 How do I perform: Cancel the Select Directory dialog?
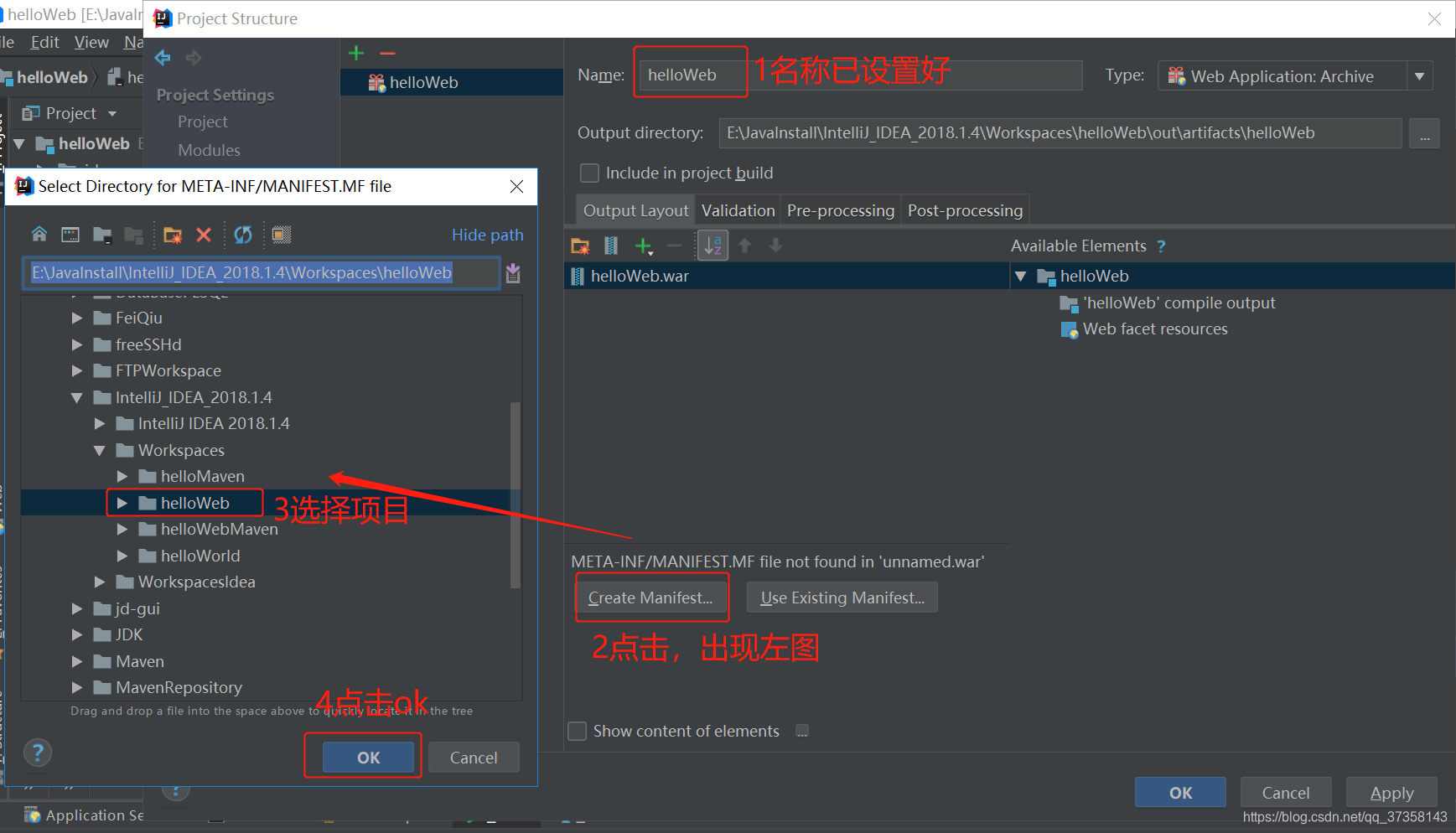(x=474, y=758)
